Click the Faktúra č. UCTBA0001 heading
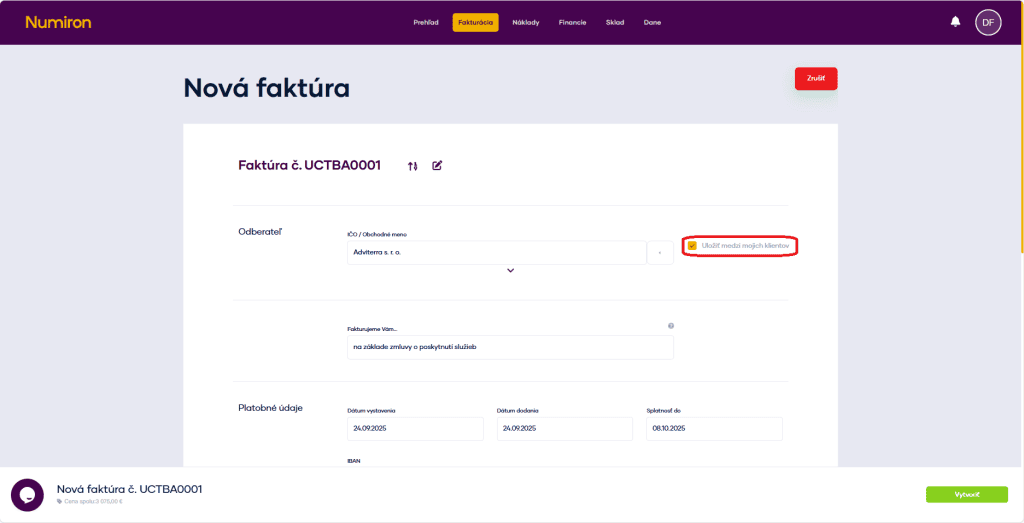This screenshot has width=1024, height=523. (310, 165)
